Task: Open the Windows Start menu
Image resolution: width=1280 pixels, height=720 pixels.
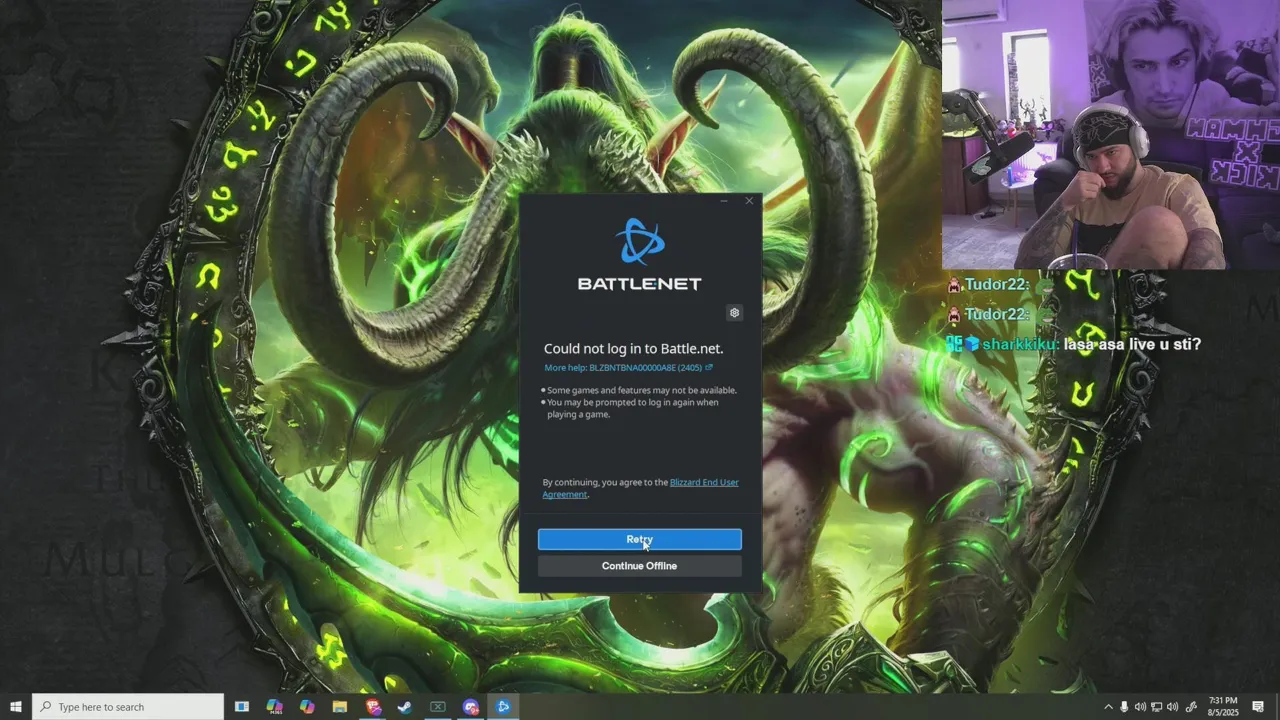Action: pyautogui.click(x=16, y=707)
